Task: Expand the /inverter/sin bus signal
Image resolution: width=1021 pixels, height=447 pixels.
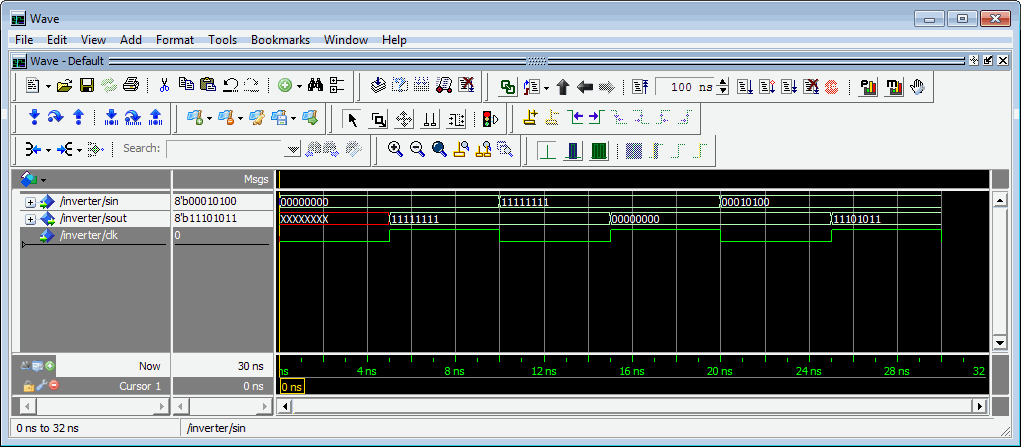Action: (30, 202)
